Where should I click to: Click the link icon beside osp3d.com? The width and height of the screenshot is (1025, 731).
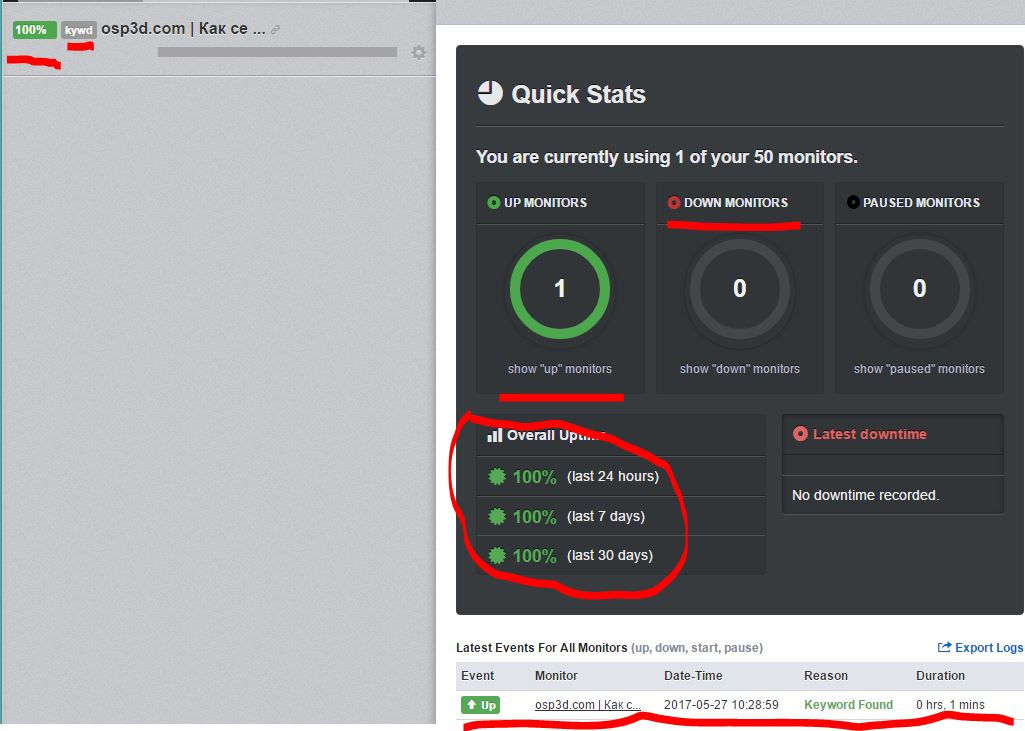point(276,29)
